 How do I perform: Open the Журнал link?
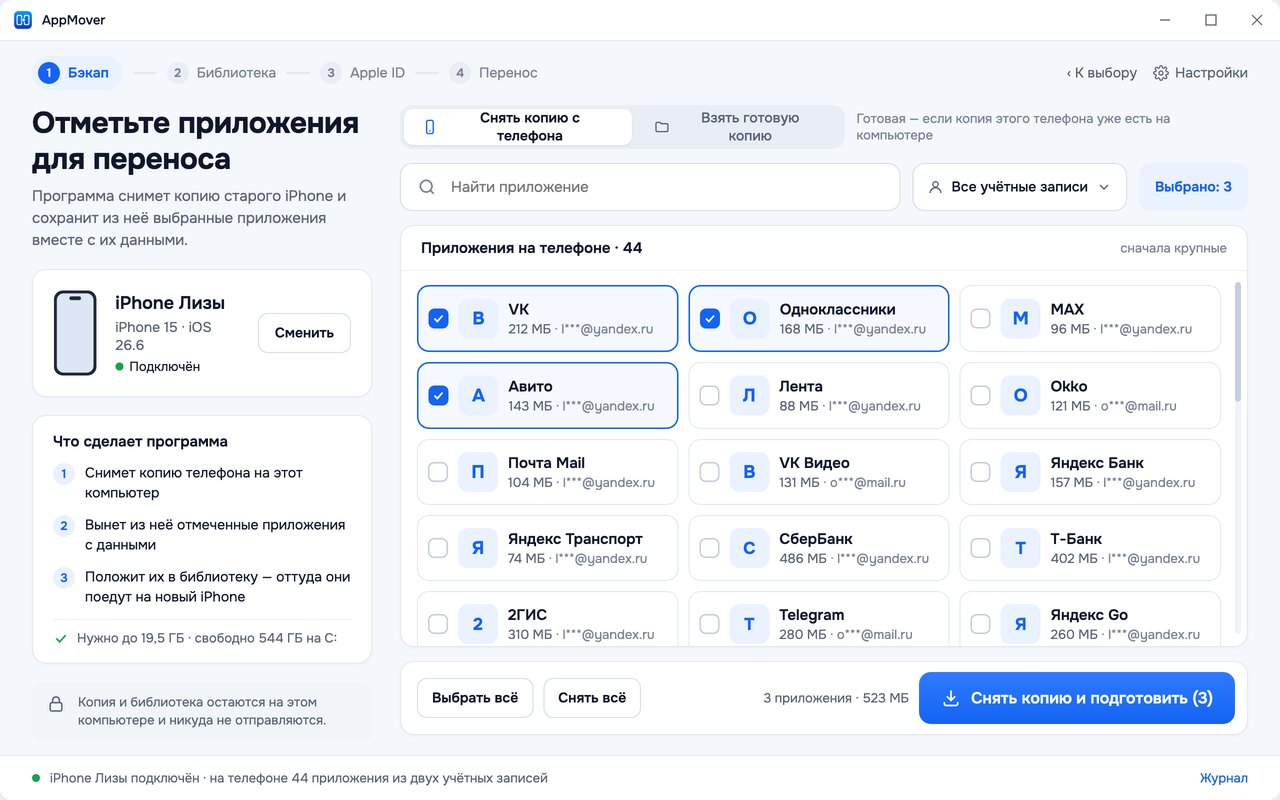(x=1224, y=778)
